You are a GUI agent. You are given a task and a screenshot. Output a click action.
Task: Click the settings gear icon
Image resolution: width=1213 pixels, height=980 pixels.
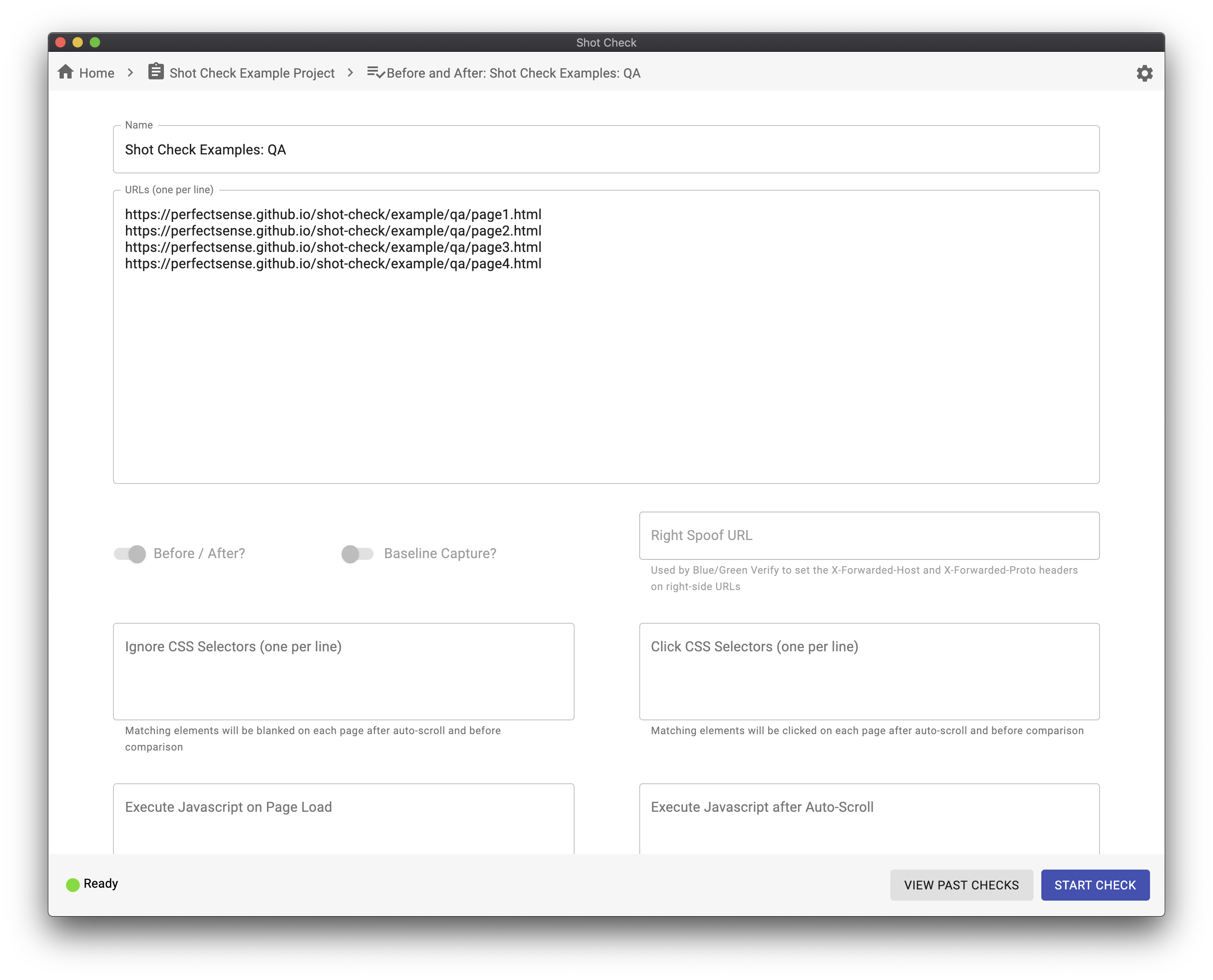(1143, 73)
